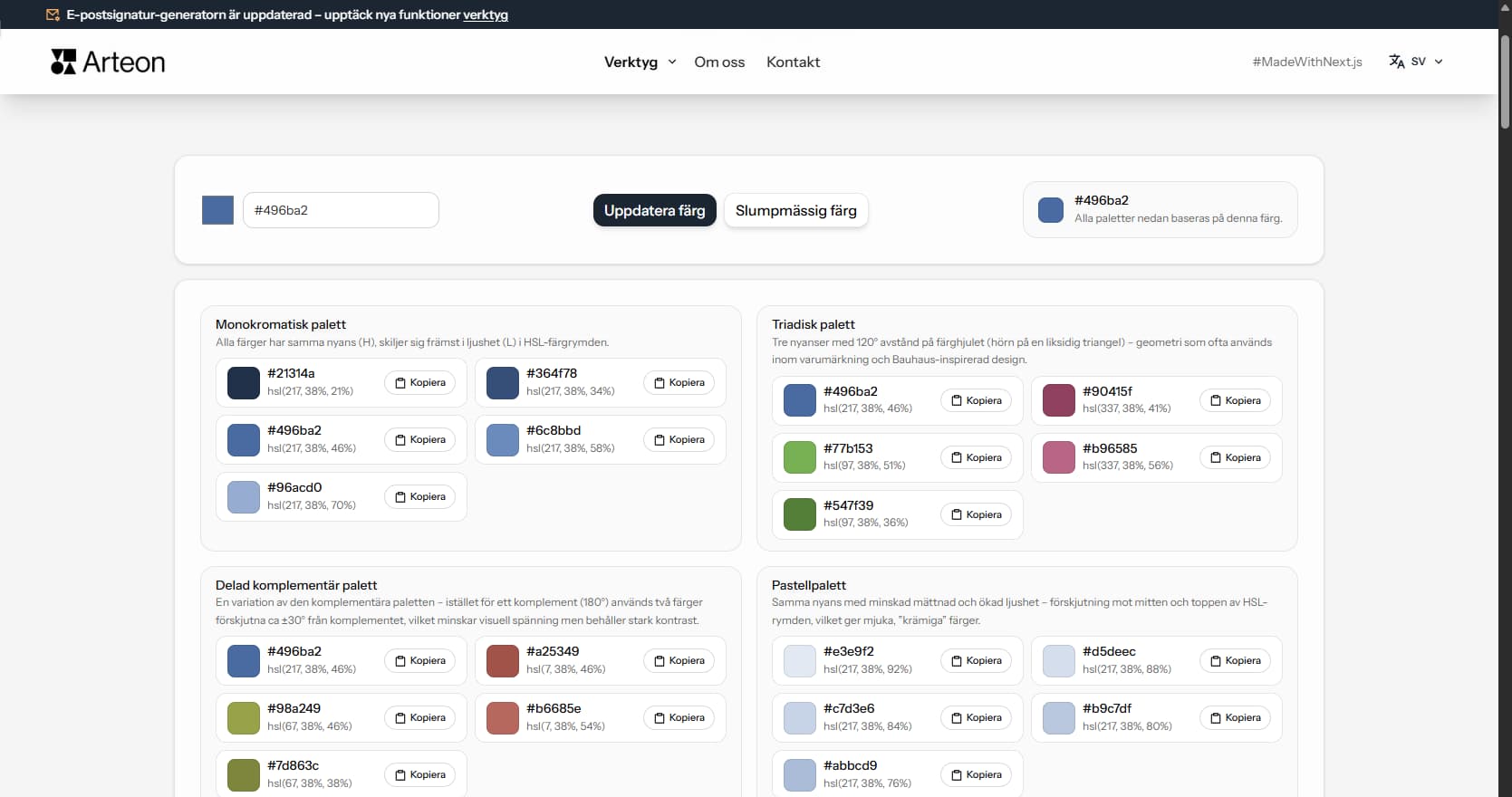Open the blue color picker swatch
The image size is (1512, 797).
[217, 210]
